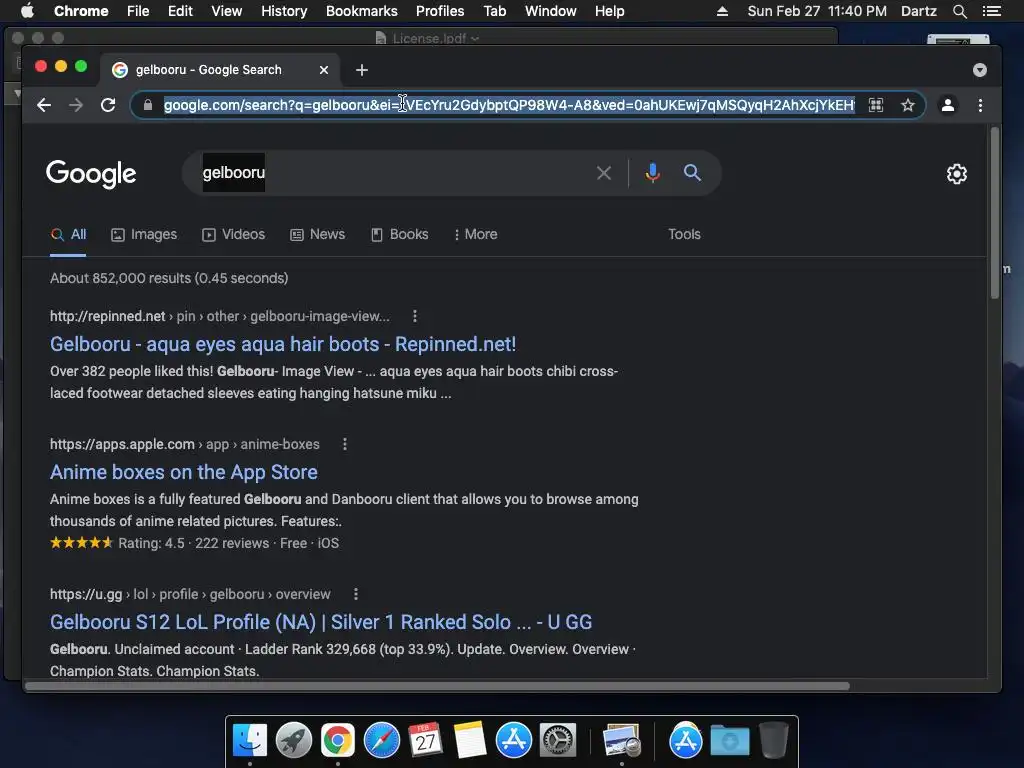
Task: Open Chrome's three-dot menu
Action: pyautogui.click(x=980, y=105)
